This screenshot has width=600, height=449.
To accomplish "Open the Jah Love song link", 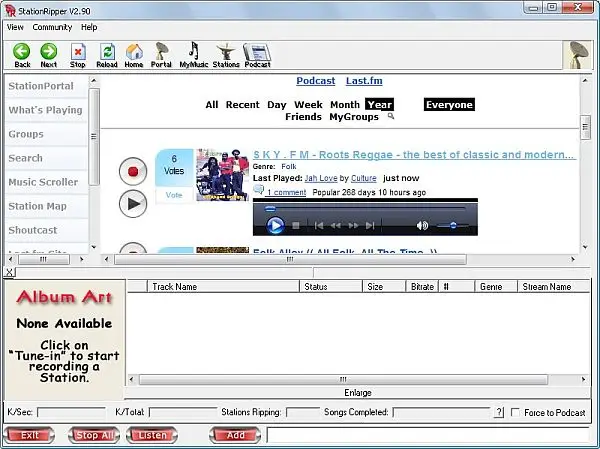I will coord(321,178).
